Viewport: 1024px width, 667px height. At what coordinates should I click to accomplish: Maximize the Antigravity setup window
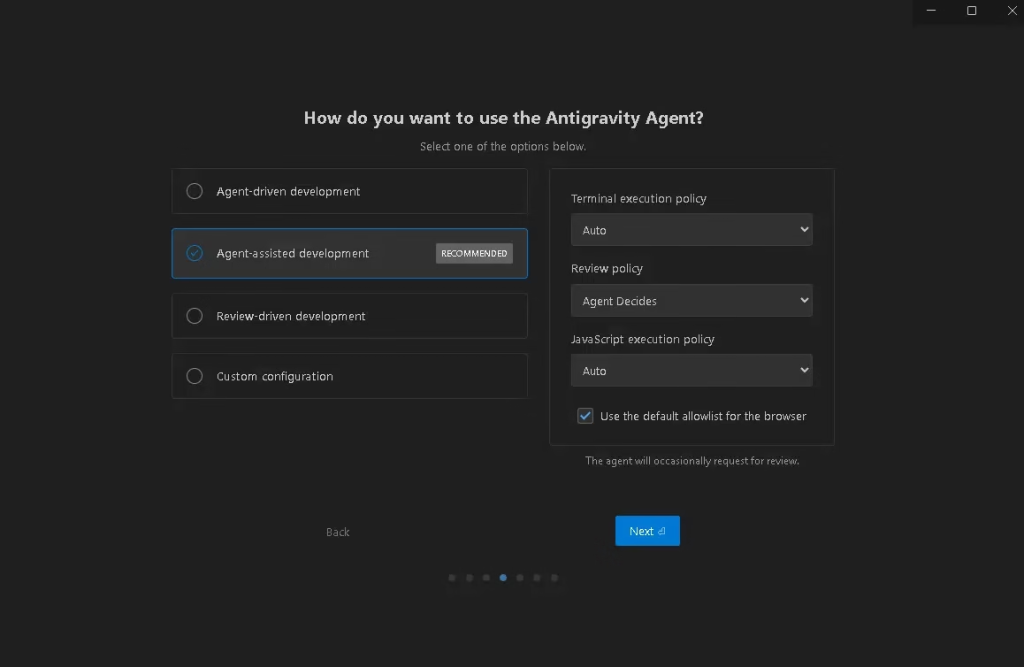coord(971,11)
